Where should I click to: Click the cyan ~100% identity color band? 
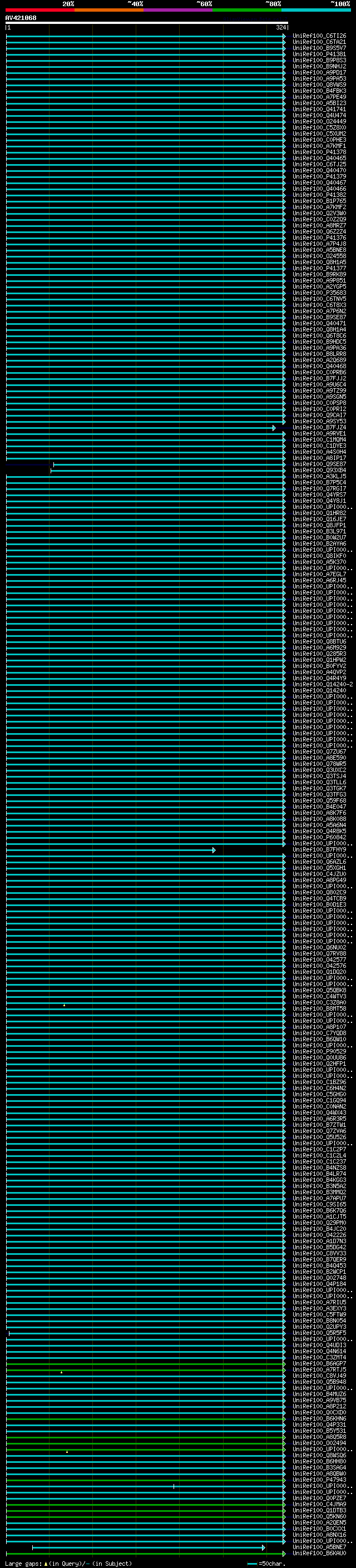point(316,10)
